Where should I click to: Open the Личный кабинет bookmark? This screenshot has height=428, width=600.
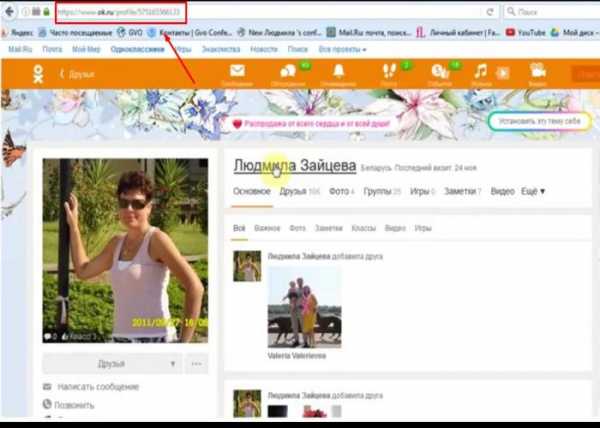point(458,33)
